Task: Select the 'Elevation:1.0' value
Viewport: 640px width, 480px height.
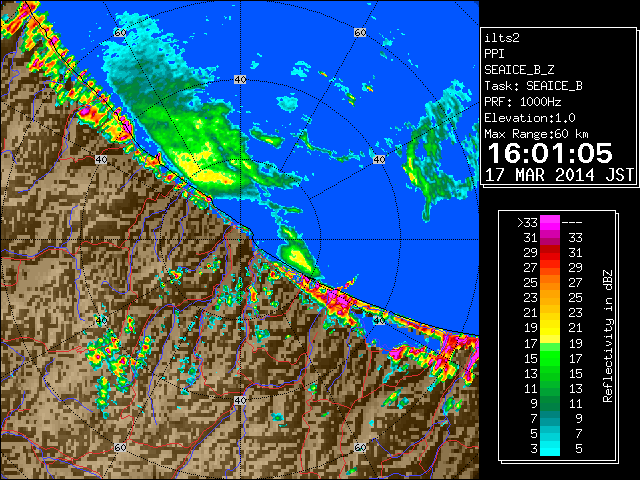Action: tap(530, 118)
